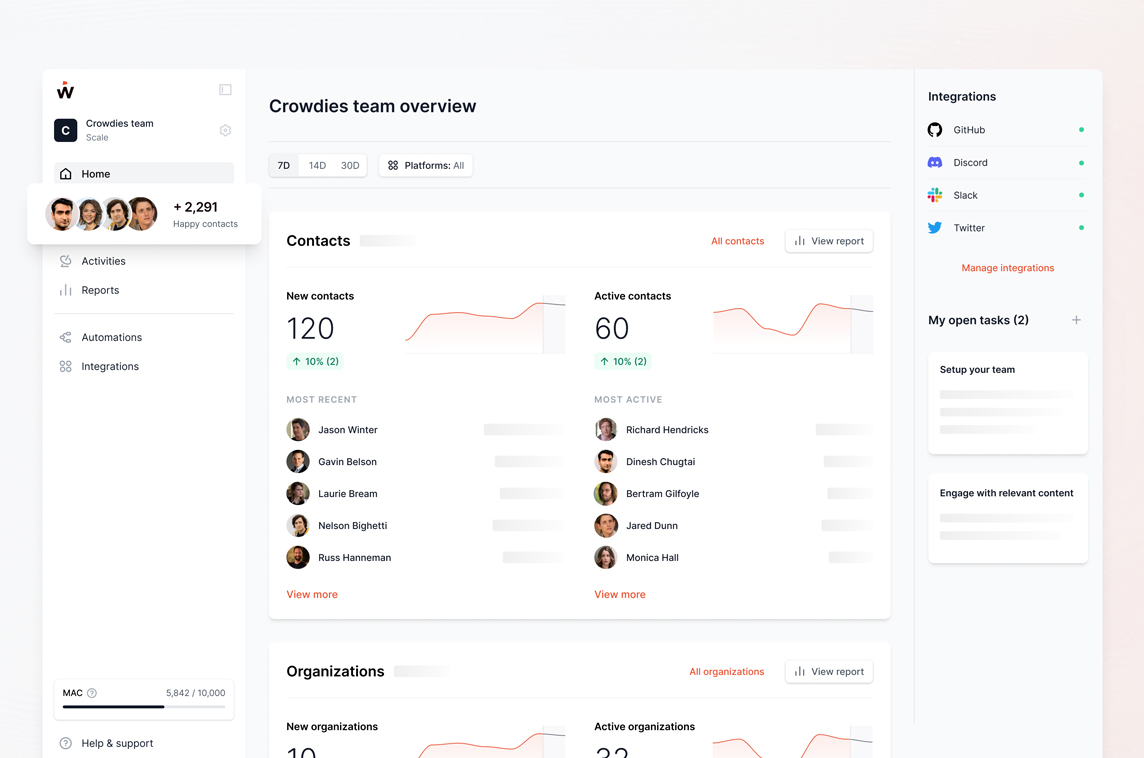Click GitHub's green status dot
The width and height of the screenshot is (1144, 758).
tap(1081, 130)
